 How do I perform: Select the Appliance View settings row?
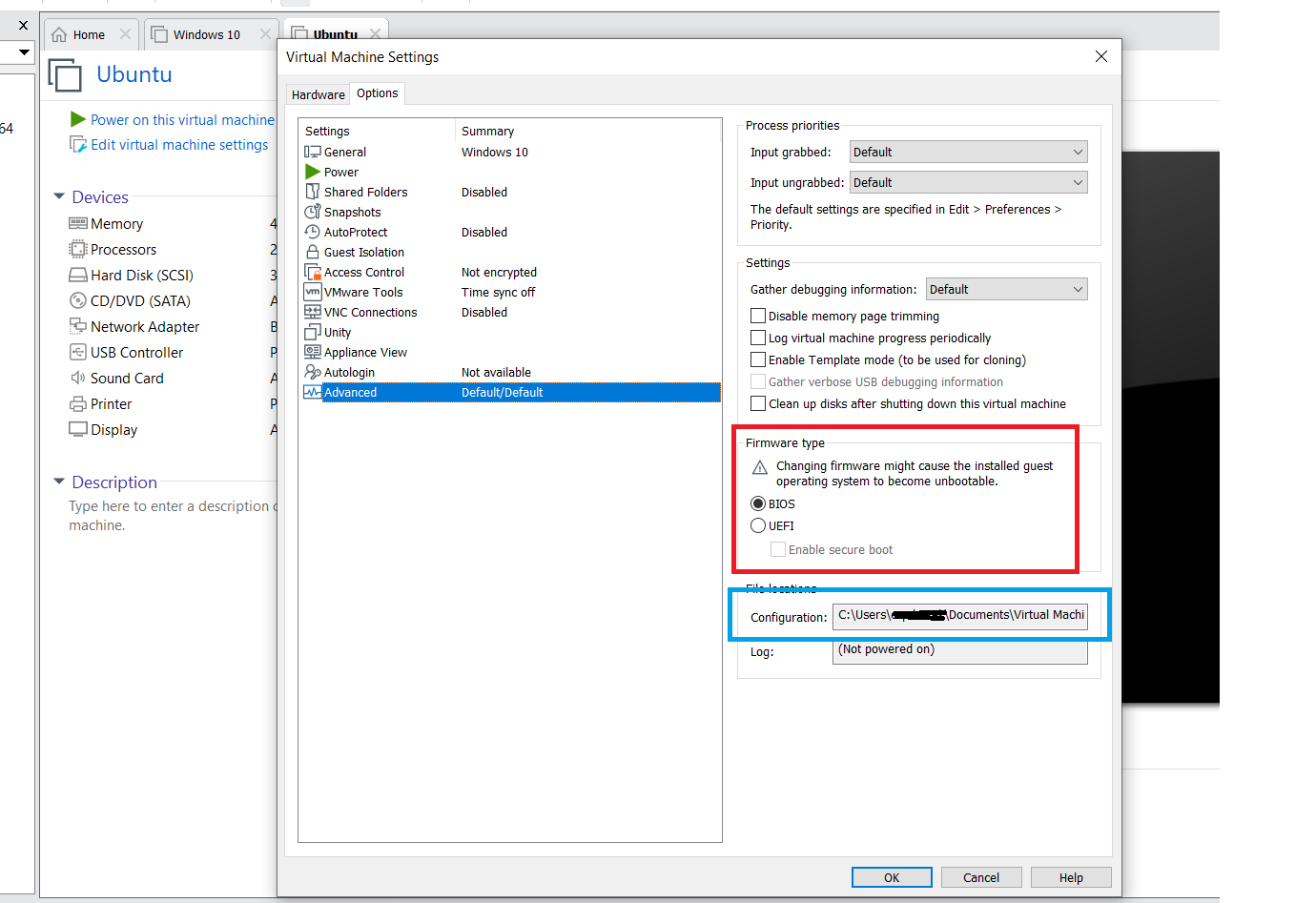(510, 352)
